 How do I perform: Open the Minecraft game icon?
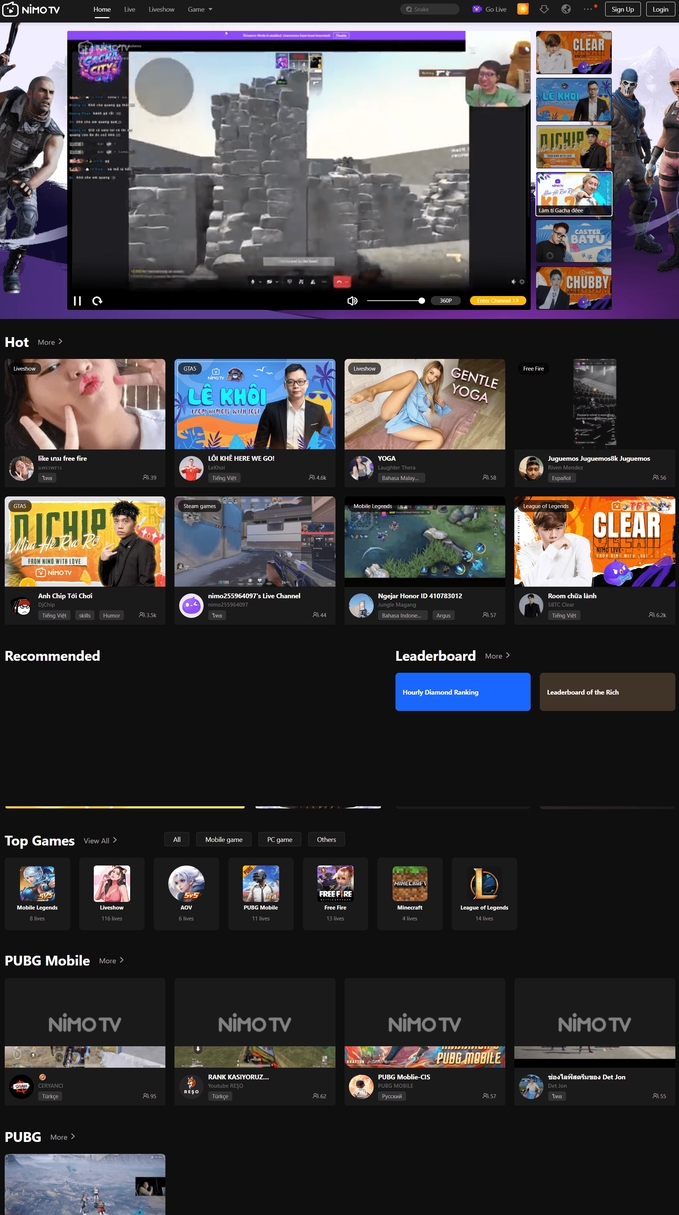410,884
